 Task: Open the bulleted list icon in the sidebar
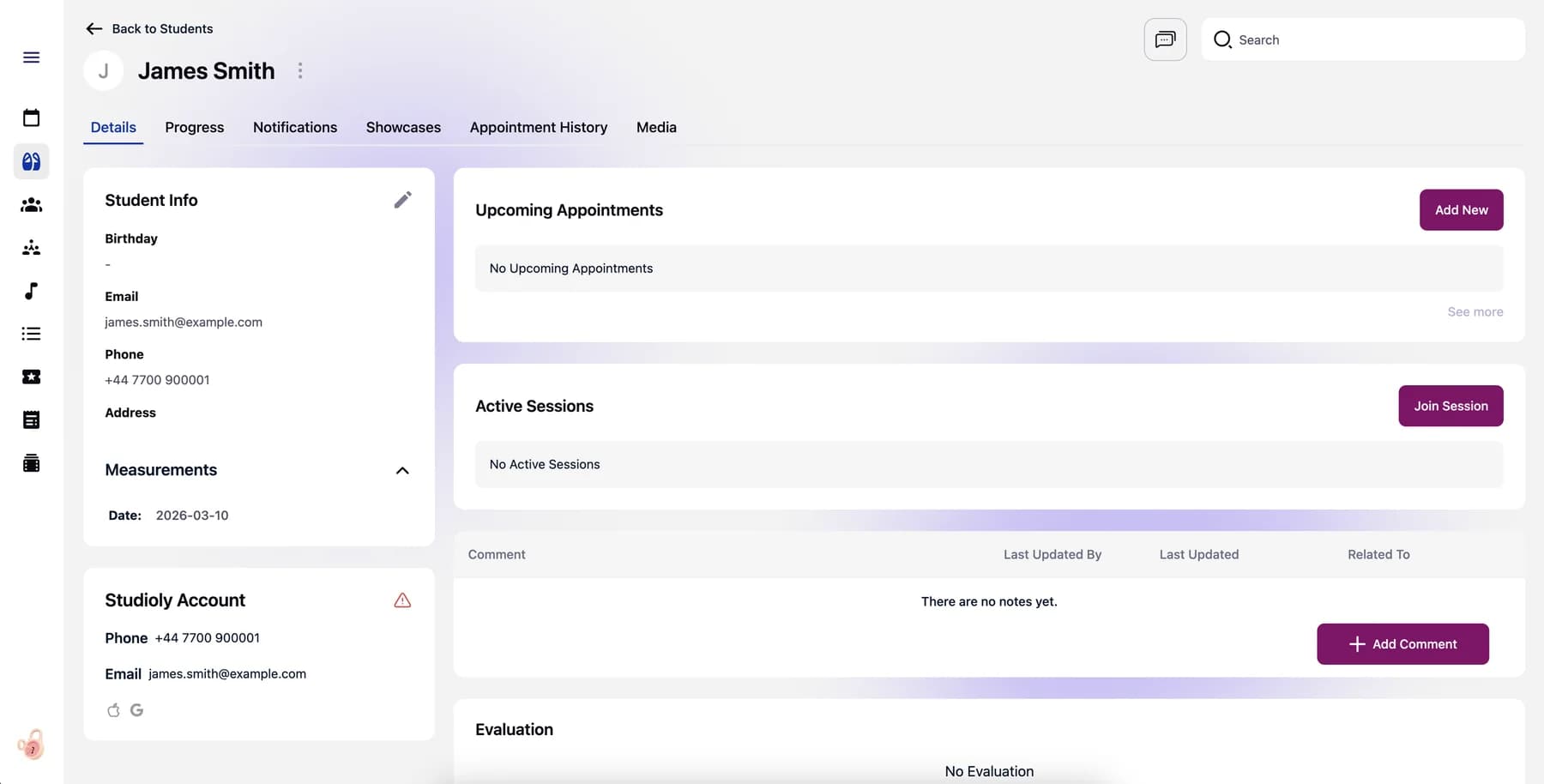click(x=31, y=334)
